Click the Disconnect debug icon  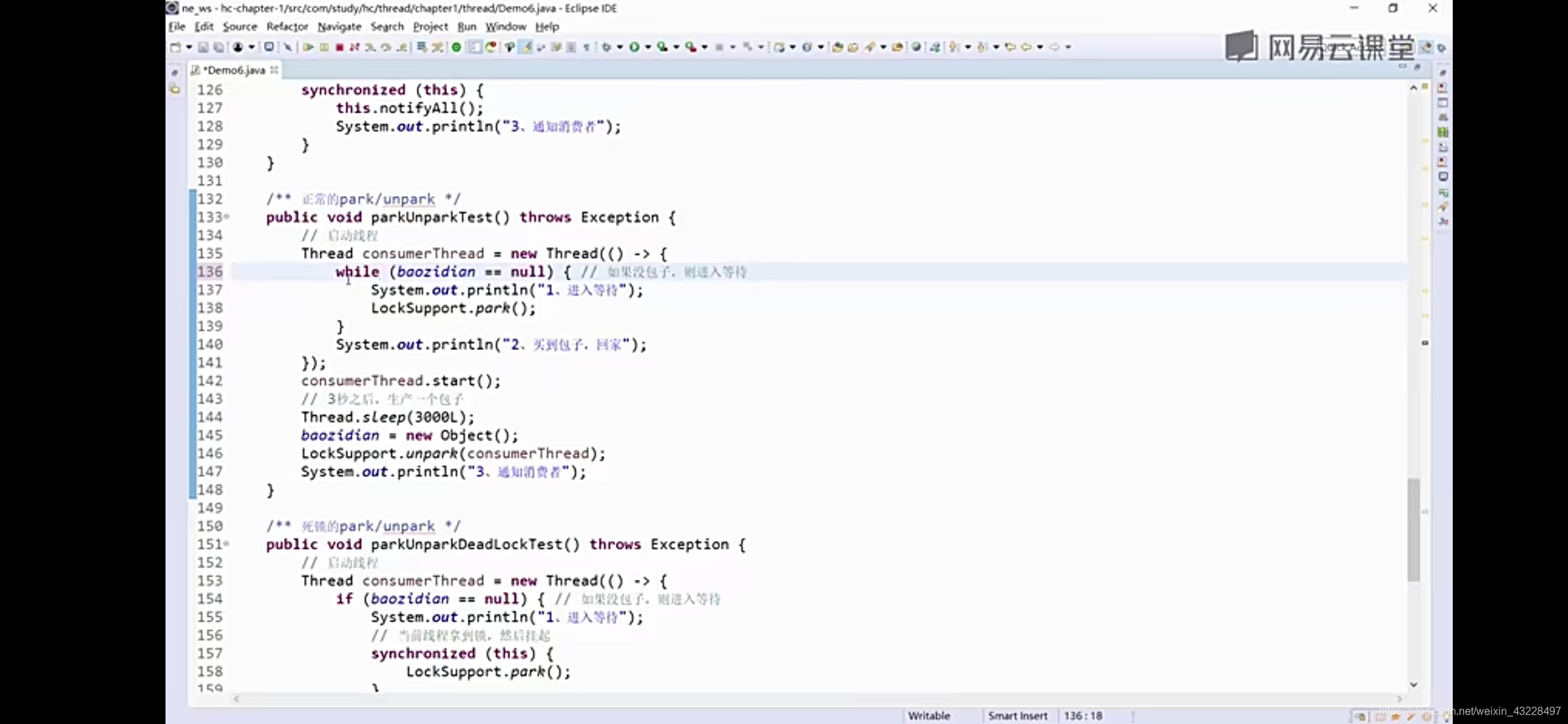click(x=354, y=47)
